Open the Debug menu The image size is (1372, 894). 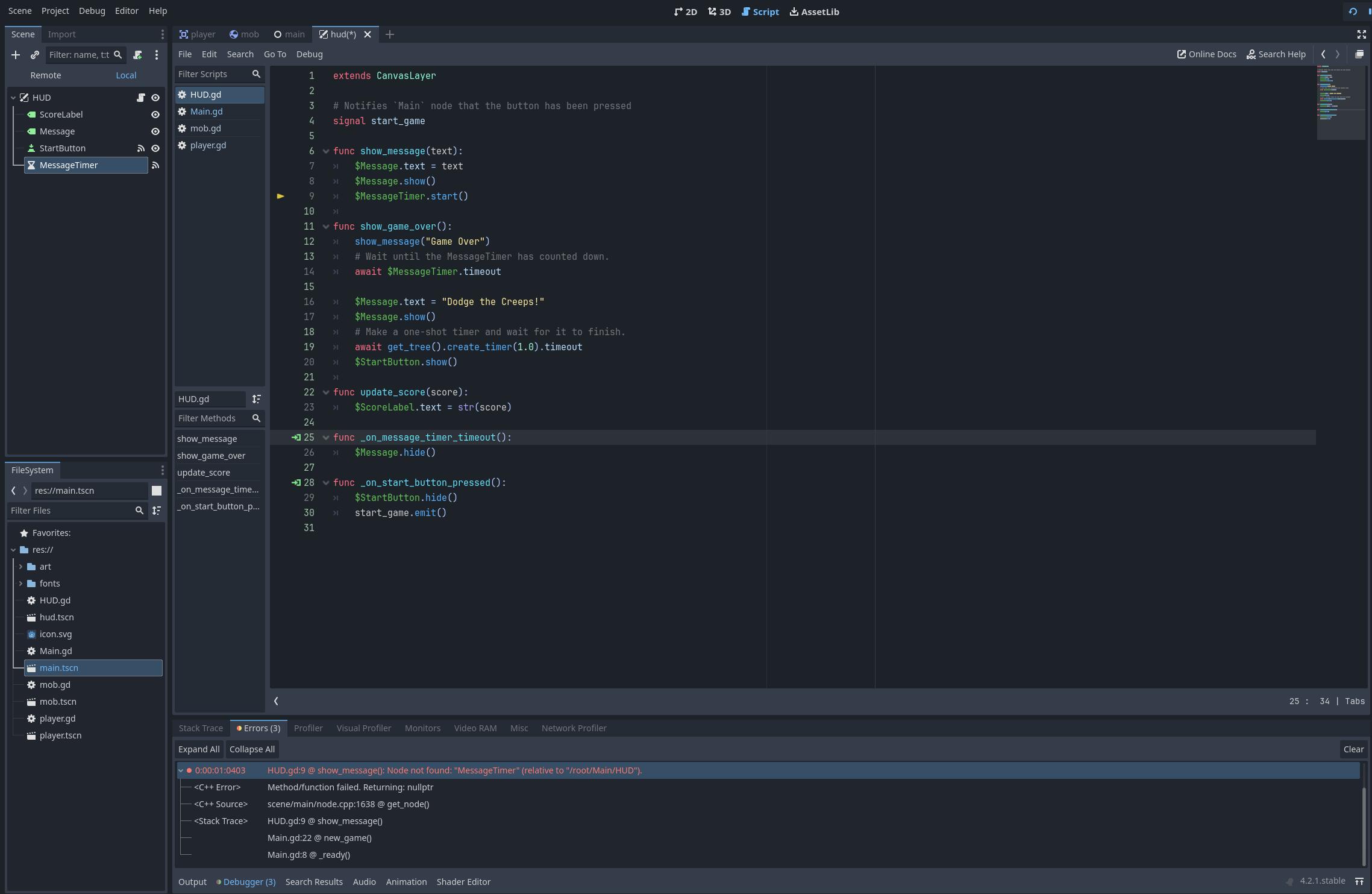tap(92, 11)
